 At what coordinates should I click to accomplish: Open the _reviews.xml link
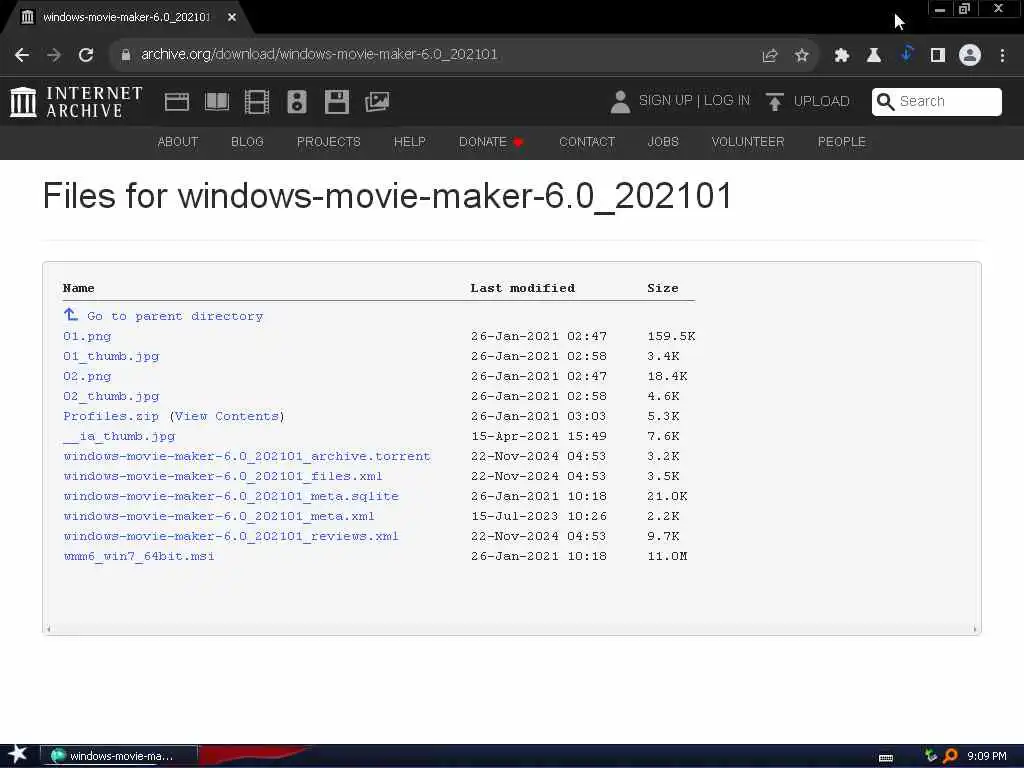[x=231, y=536]
